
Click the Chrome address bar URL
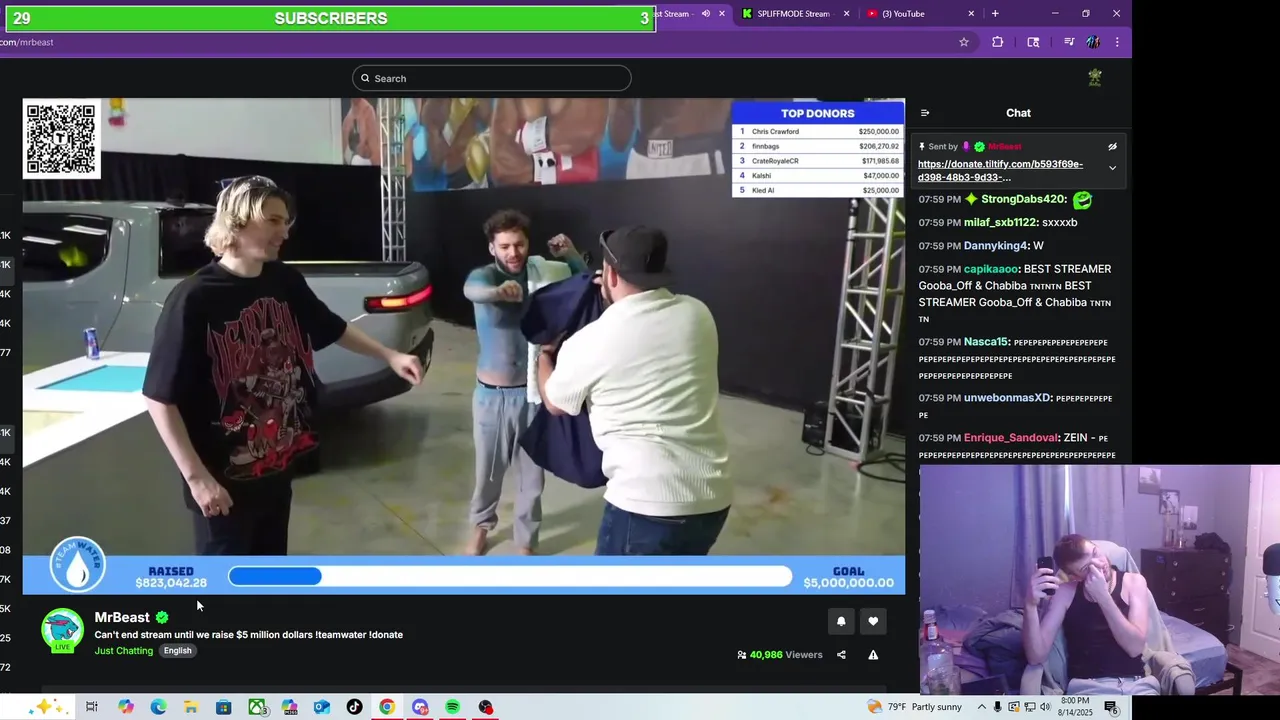[x=27, y=42]
